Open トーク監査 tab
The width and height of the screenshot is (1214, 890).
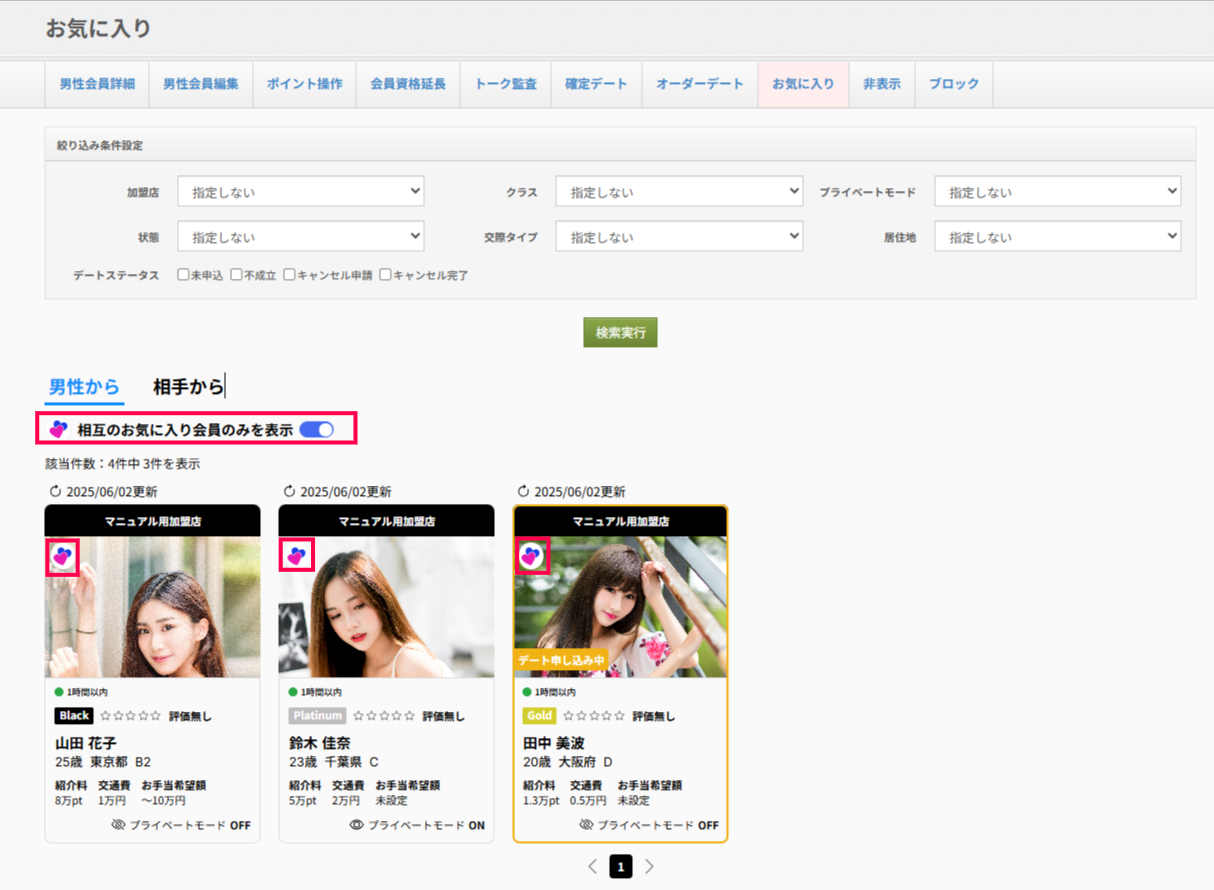(506, 84)
